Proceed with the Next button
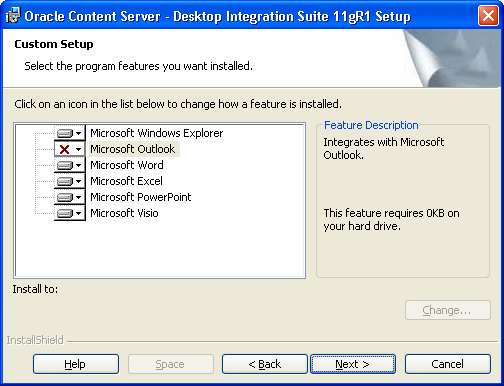The height and width of the screenshot is (386, 504). (x=353, y=364)
